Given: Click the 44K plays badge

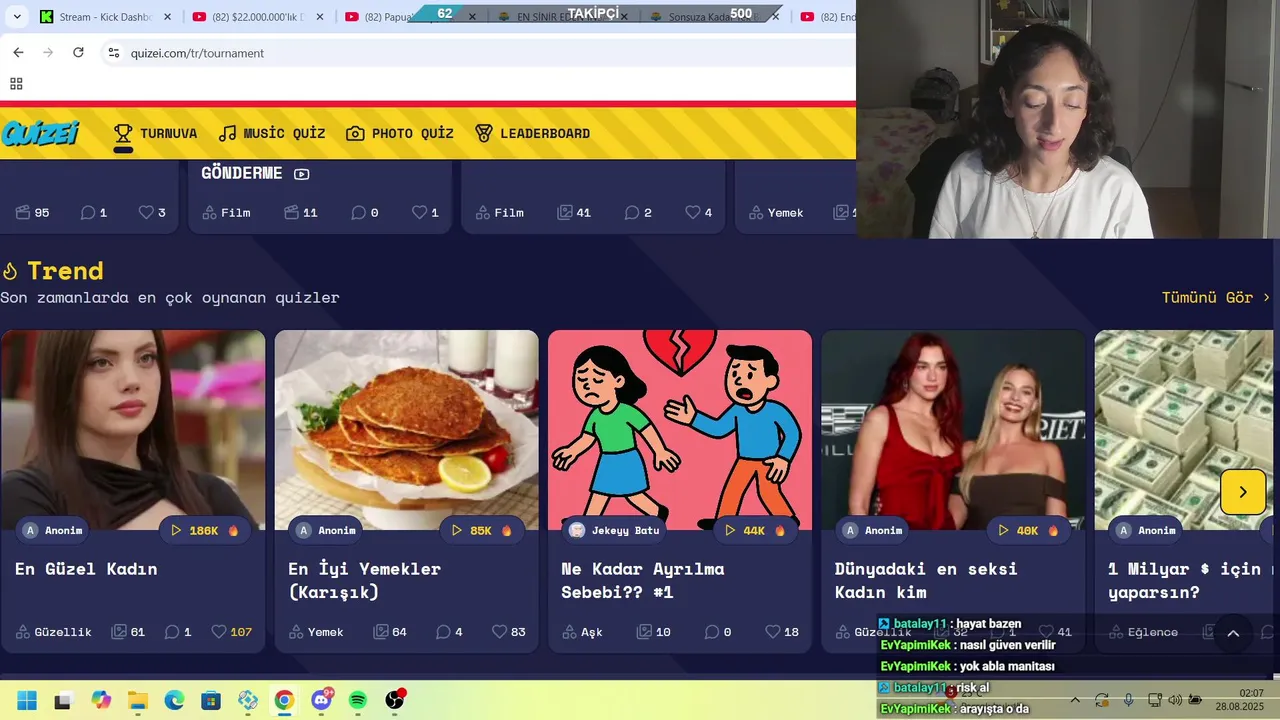Looking at the screenshot, I should (755, 530).
